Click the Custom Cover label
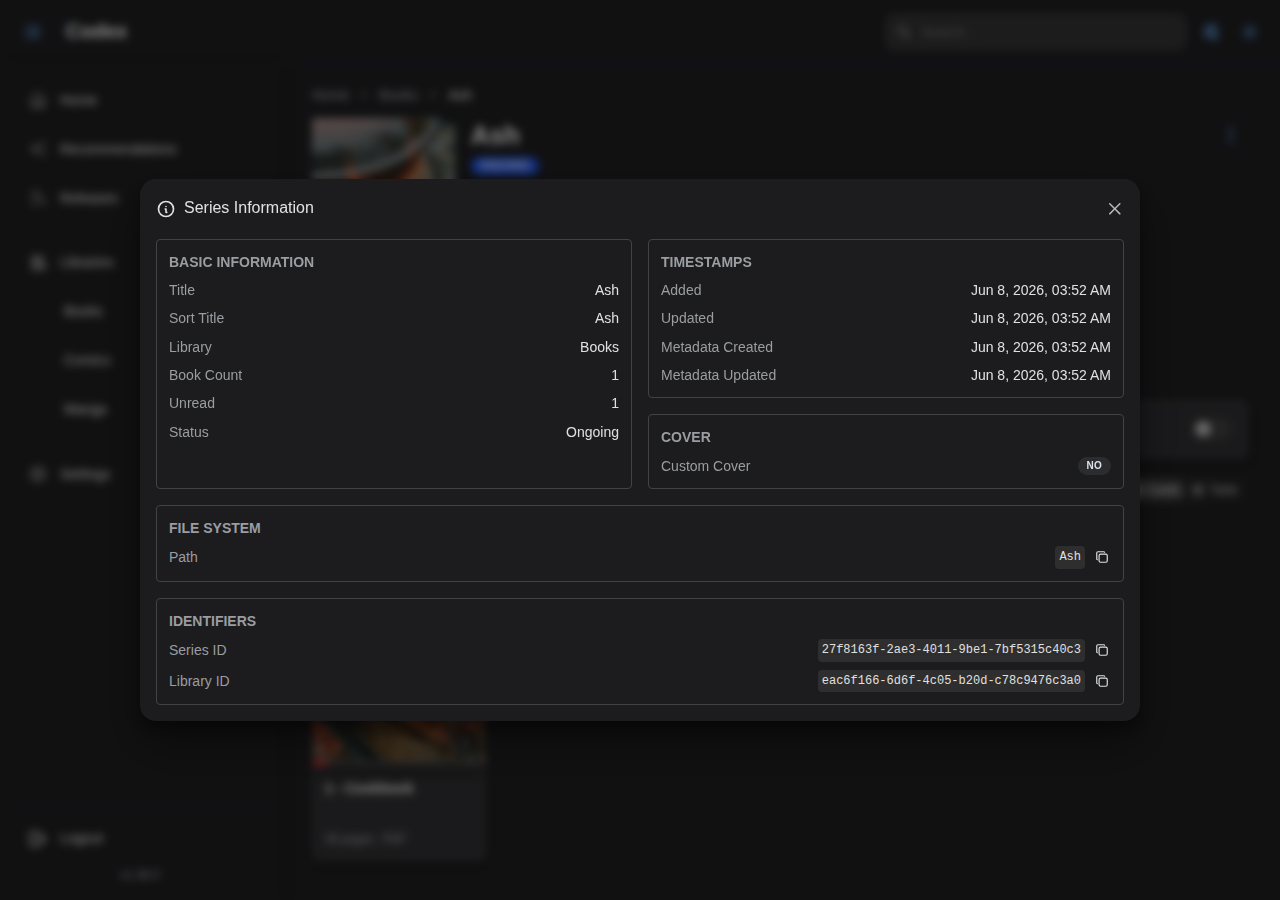Viewport: 1280px width, 900px height. pos(705,466)
